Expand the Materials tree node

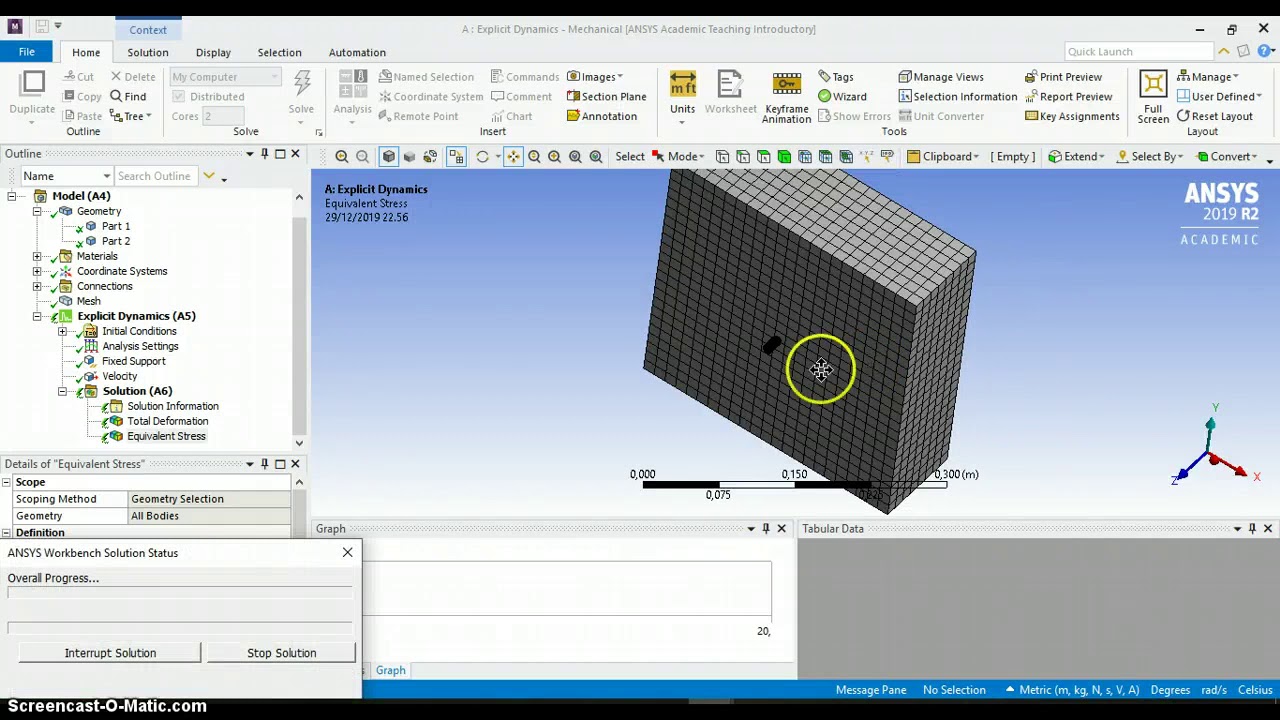click(x=37, y=256)
